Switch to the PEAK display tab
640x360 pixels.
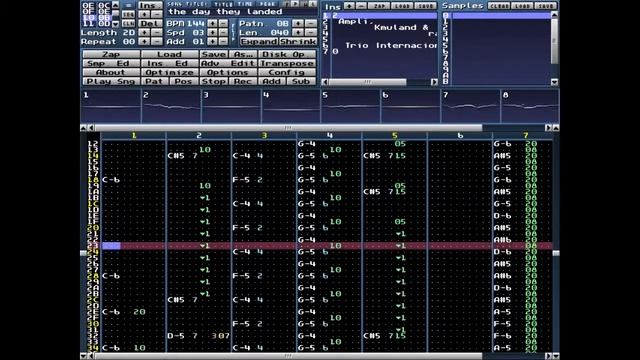(267, 4)
